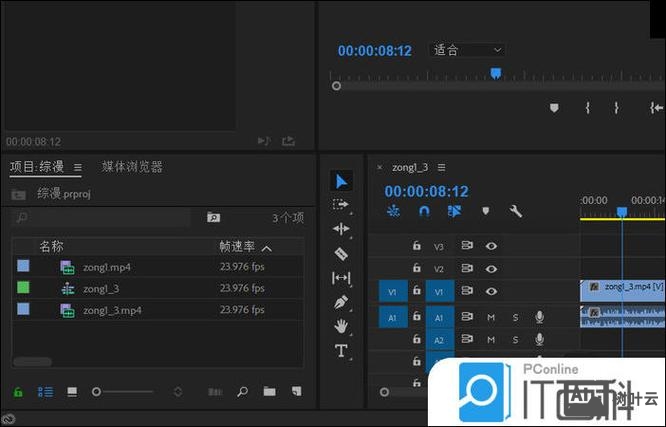Toggle insert sequences as nests button

click(x=393, y=211)
